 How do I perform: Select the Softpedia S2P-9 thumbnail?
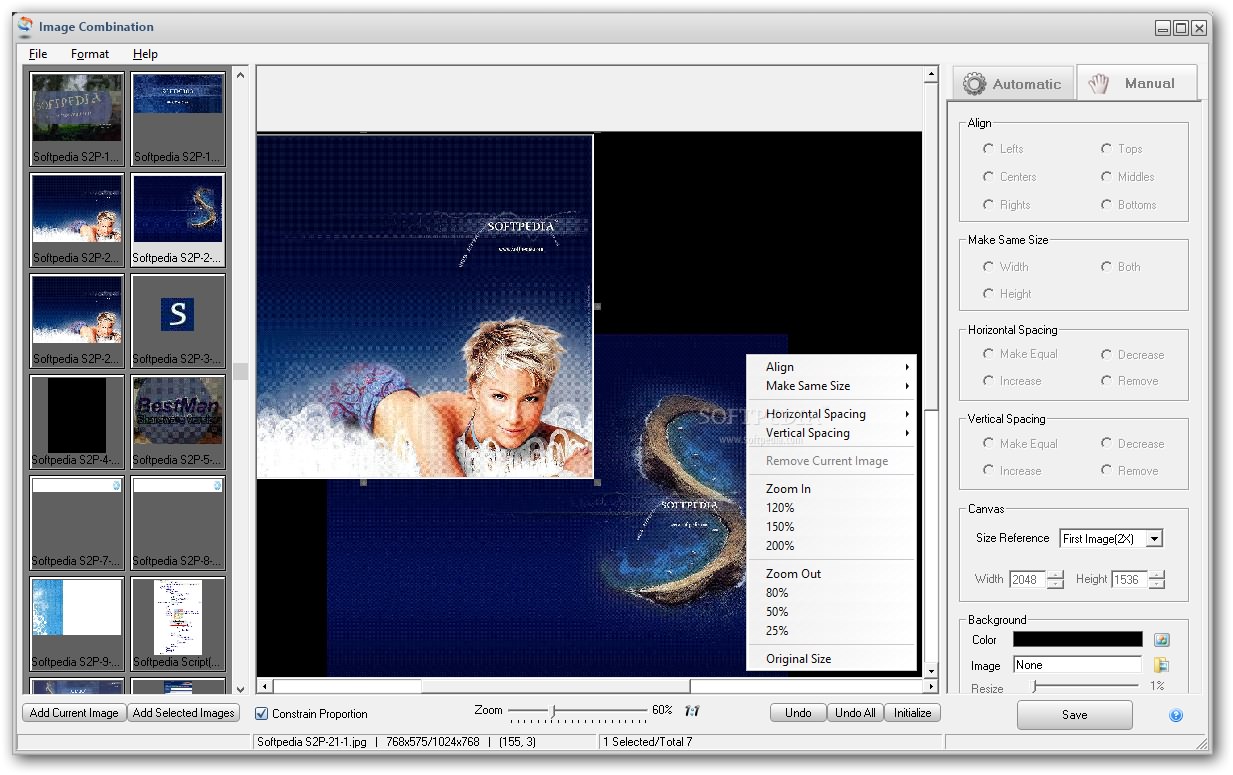(x=77, y=623)
